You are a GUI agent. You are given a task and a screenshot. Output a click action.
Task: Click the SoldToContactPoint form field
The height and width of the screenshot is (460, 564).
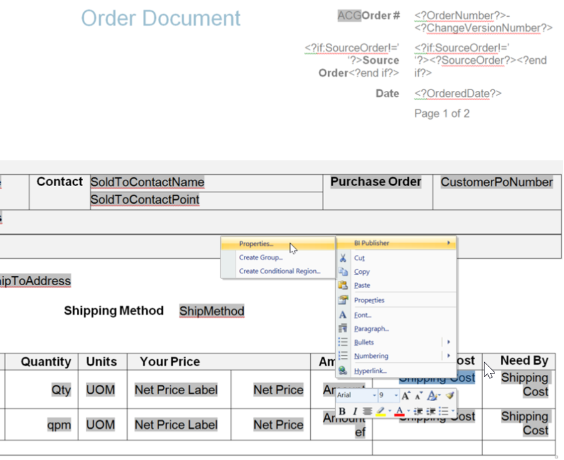click(145, 200)
